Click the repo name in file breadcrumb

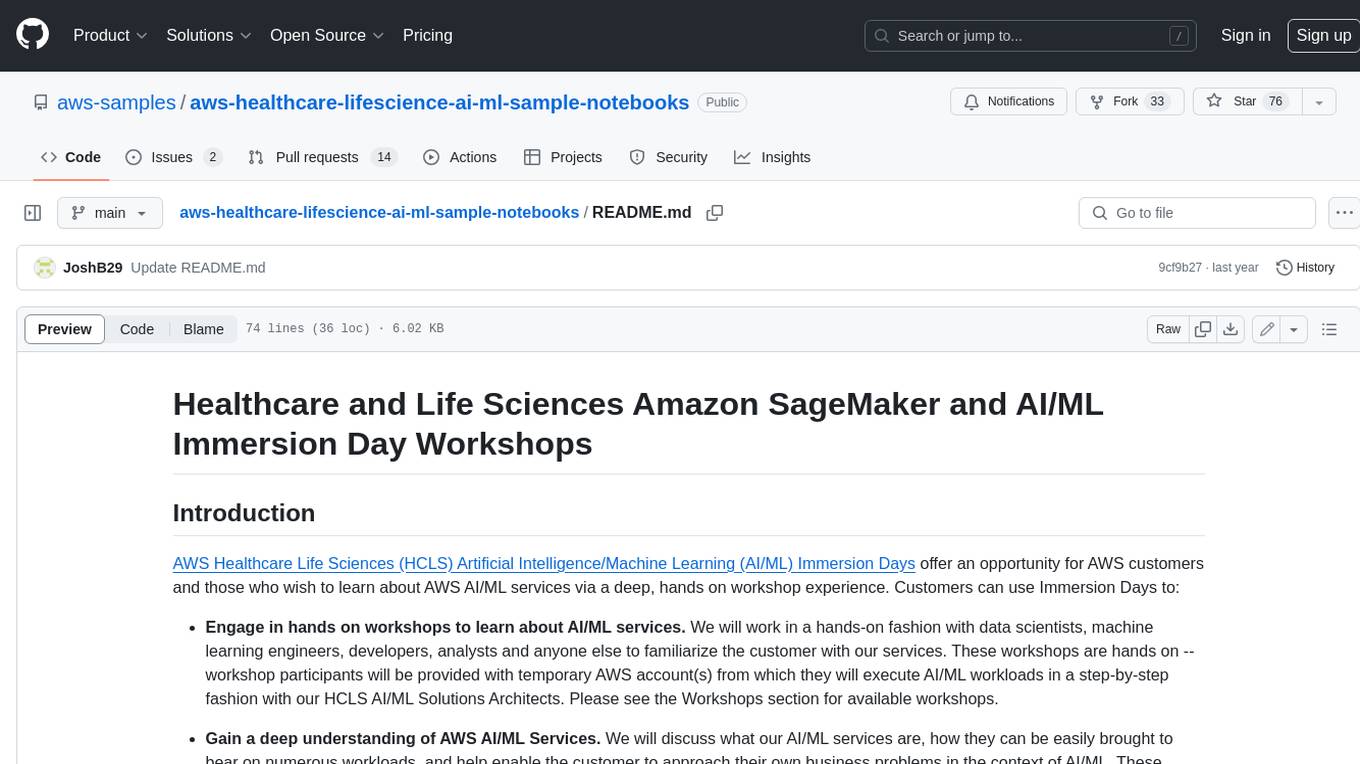379,212
